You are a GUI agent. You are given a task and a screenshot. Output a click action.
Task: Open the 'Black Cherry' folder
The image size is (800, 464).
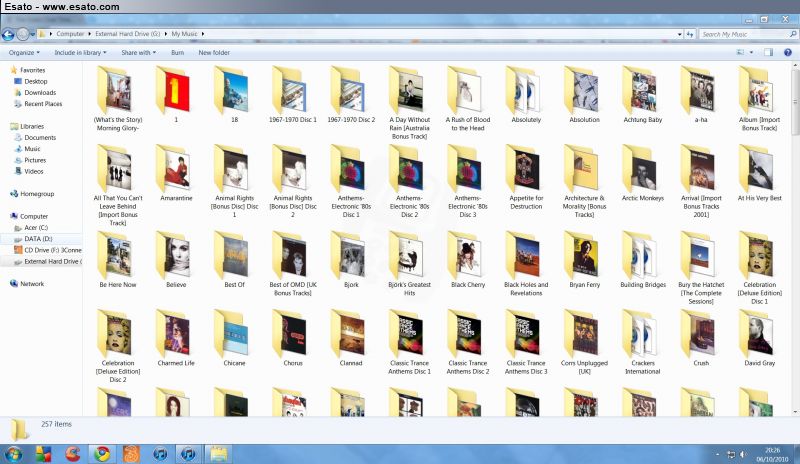pyautogui.click(x=468, y=260)
